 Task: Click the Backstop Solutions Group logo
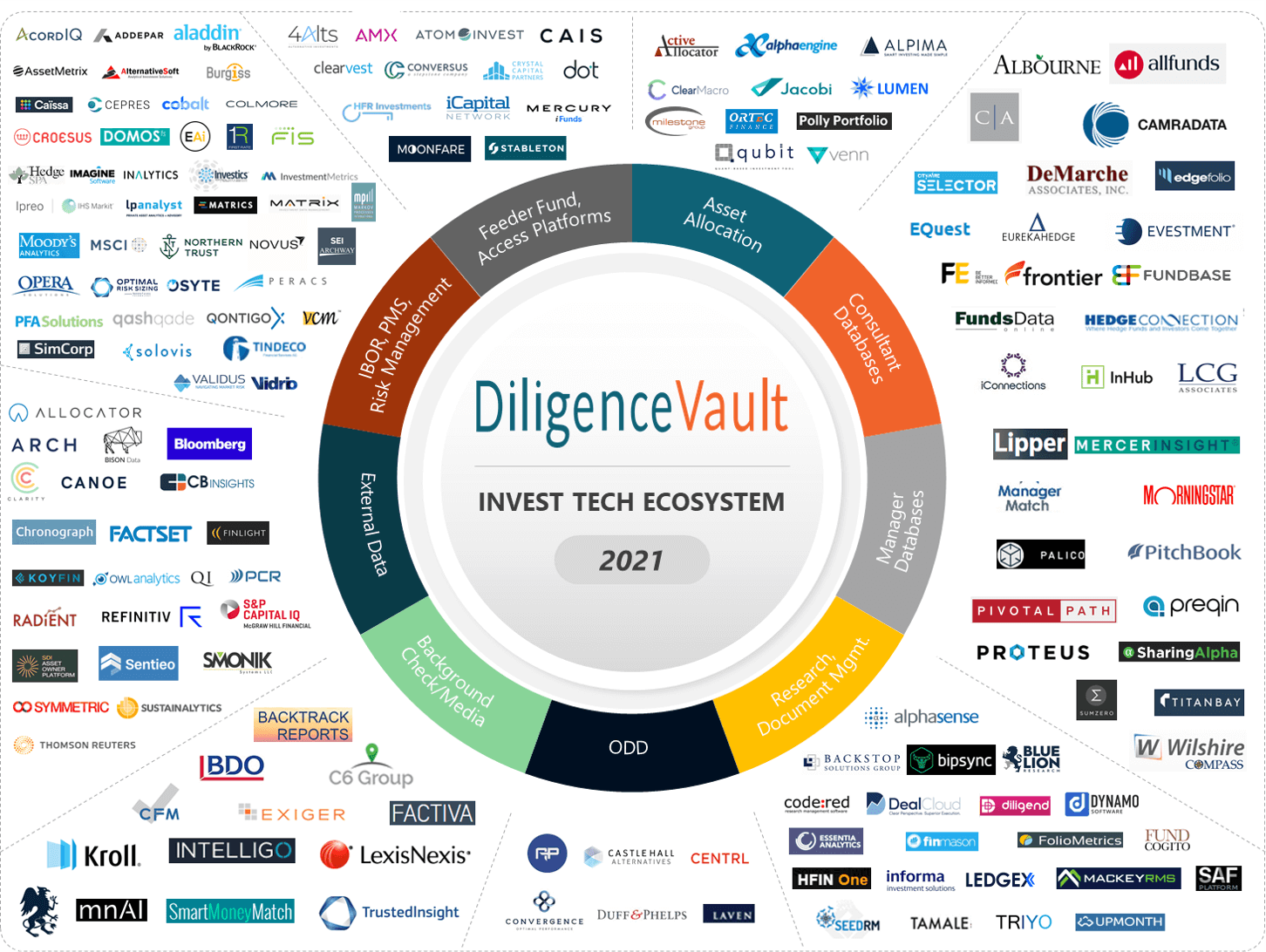[x=852, y=762]
